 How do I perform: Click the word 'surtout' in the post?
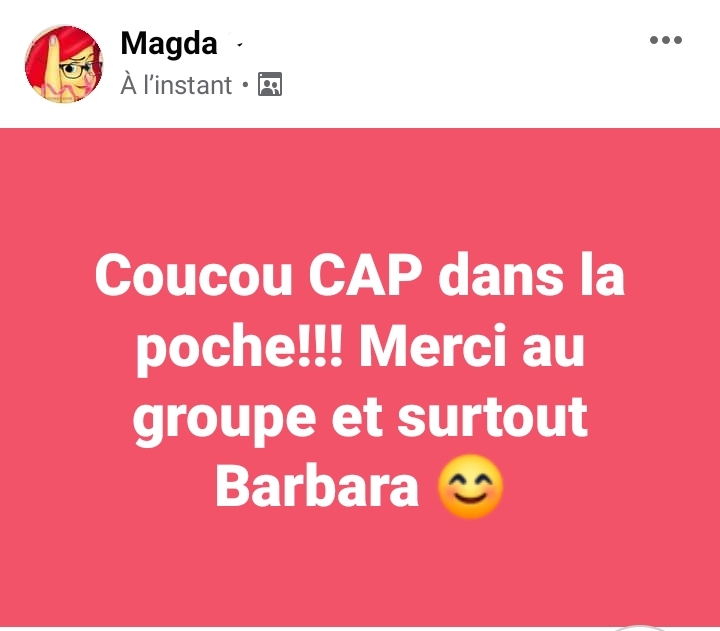(x=492, y=417)
